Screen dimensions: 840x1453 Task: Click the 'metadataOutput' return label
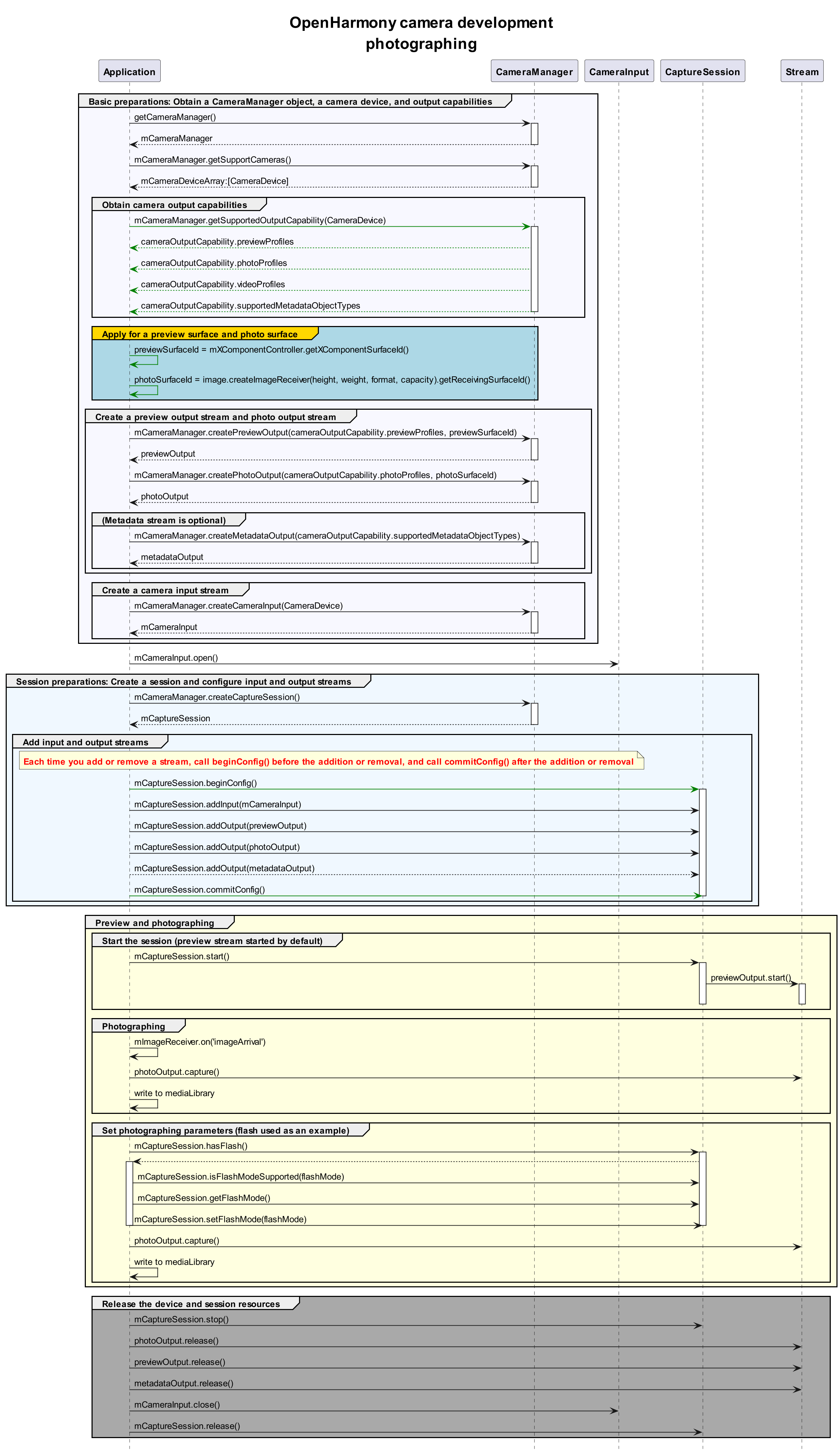coord(172,557)
